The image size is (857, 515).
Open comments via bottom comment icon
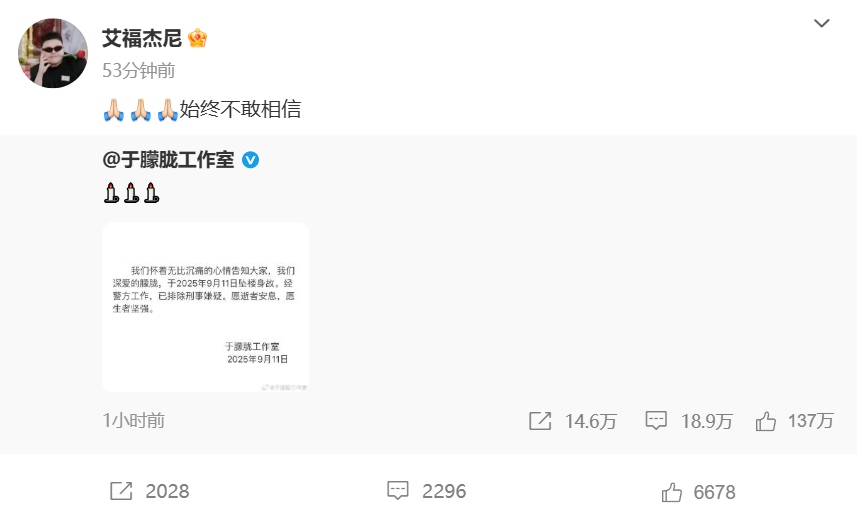[x=398, y=491]
